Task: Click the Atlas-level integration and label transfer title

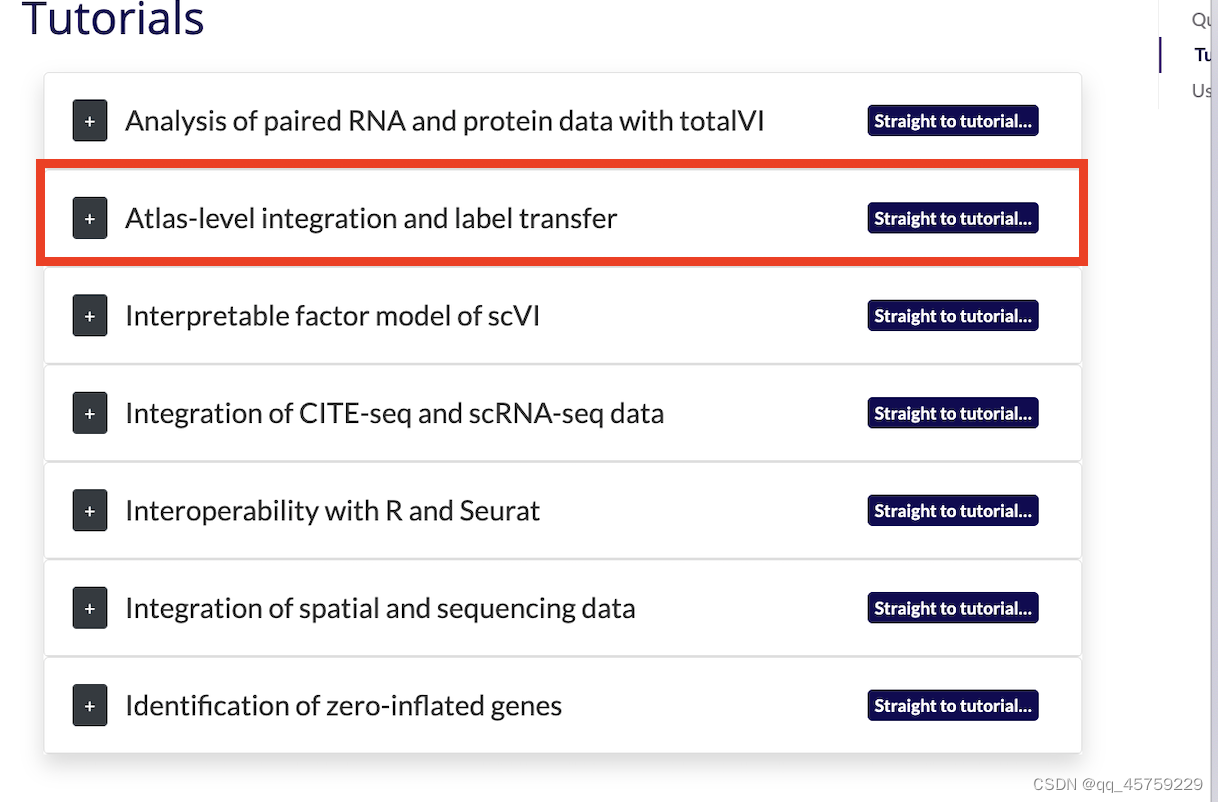Action: 371,218
